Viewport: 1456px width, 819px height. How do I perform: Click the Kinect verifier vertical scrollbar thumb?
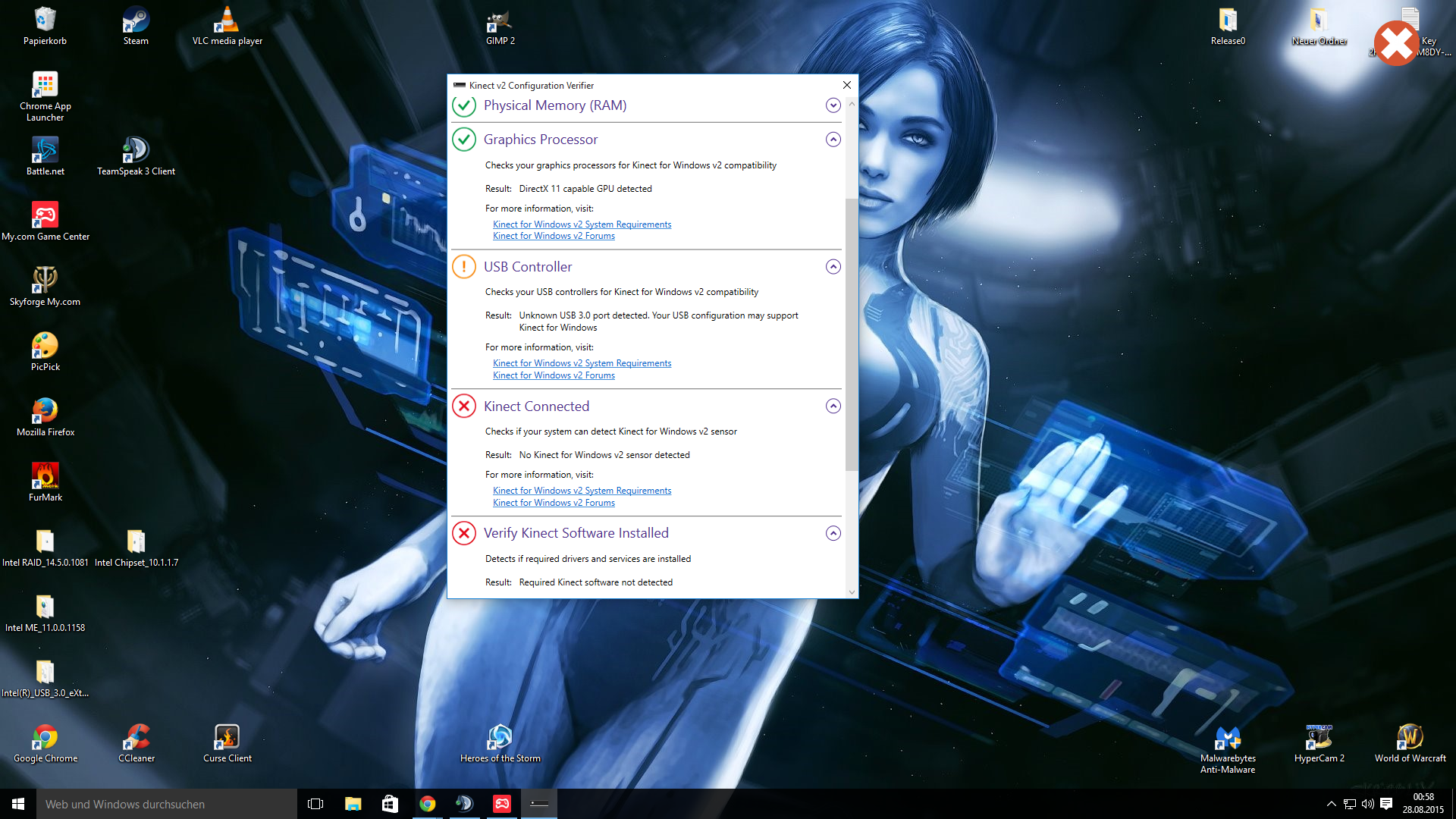click(852, 334)
